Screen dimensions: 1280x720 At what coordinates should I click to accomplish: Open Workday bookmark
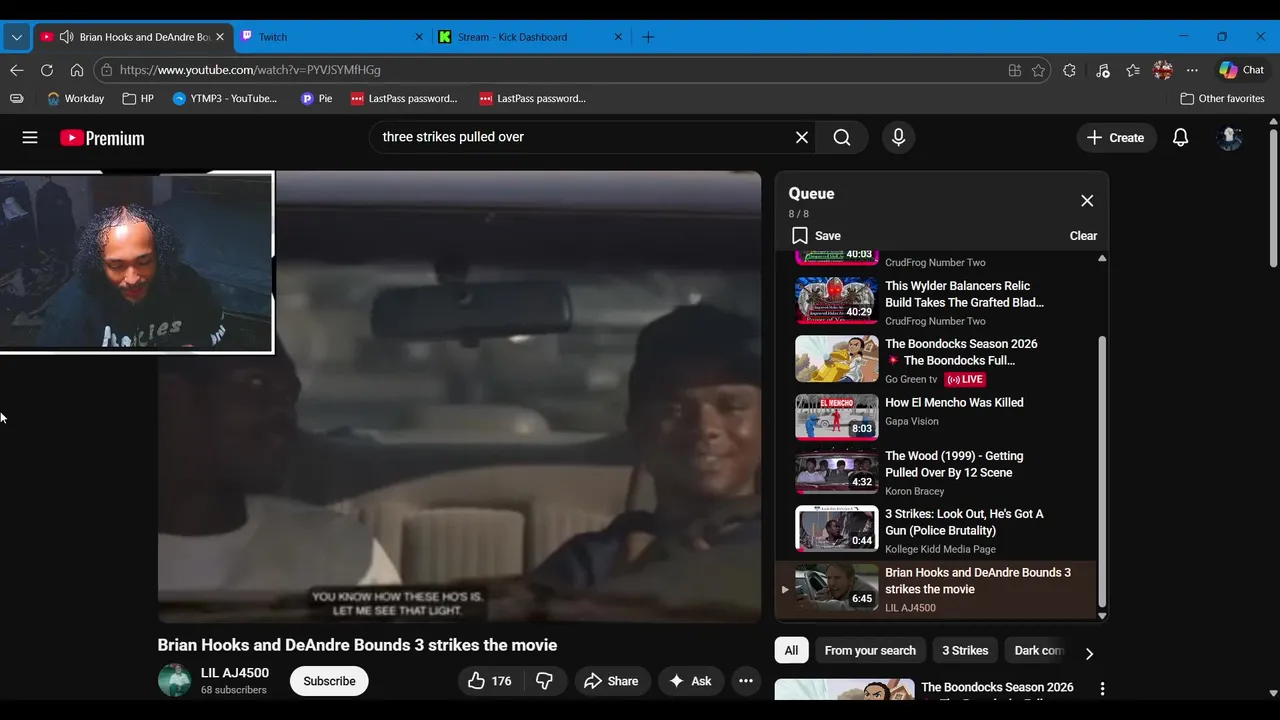[76, 99]
